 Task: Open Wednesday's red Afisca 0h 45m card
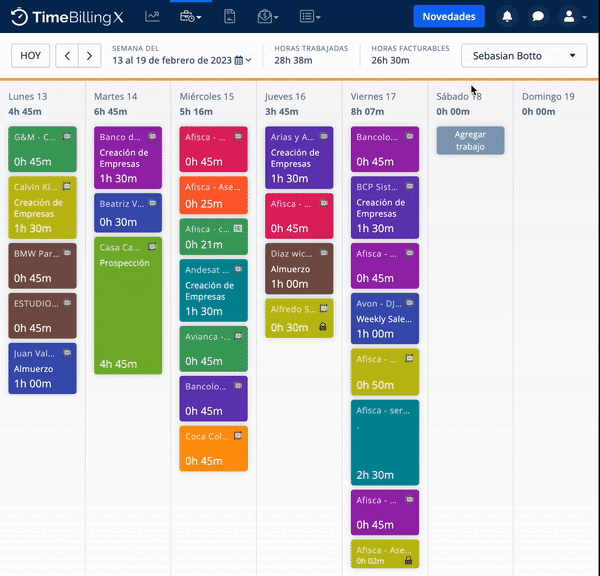[214, 149]
